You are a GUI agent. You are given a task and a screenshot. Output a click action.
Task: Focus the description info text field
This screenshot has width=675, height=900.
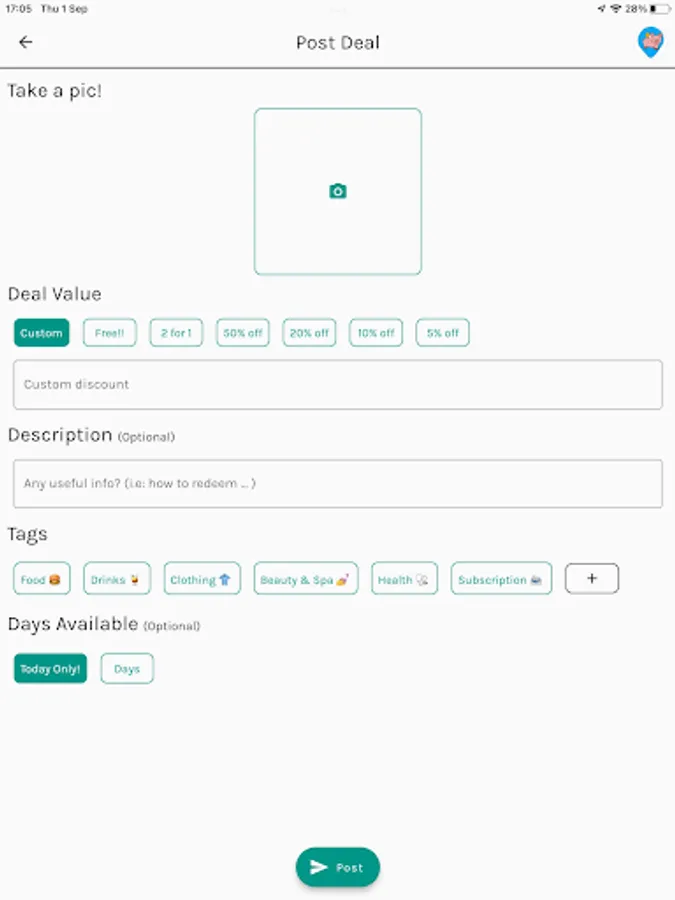tap(338, 483)
